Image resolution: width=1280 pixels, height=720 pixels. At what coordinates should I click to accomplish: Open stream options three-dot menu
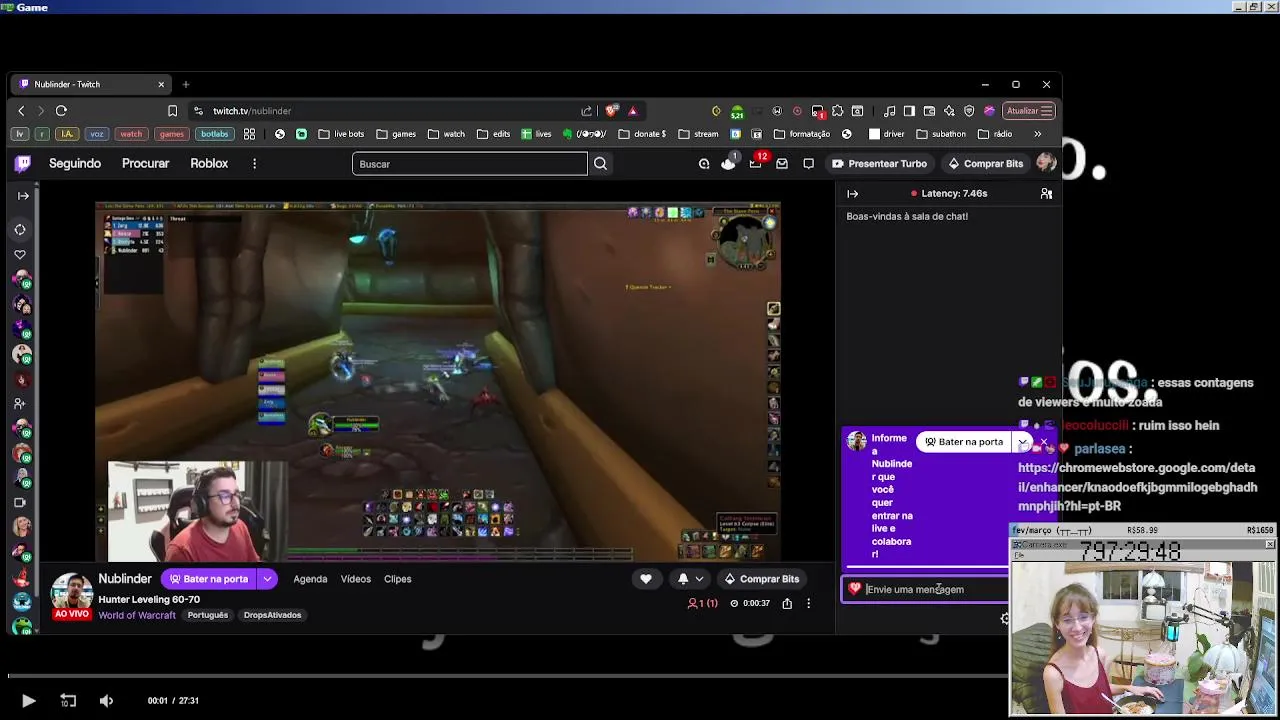pos(808,603)
